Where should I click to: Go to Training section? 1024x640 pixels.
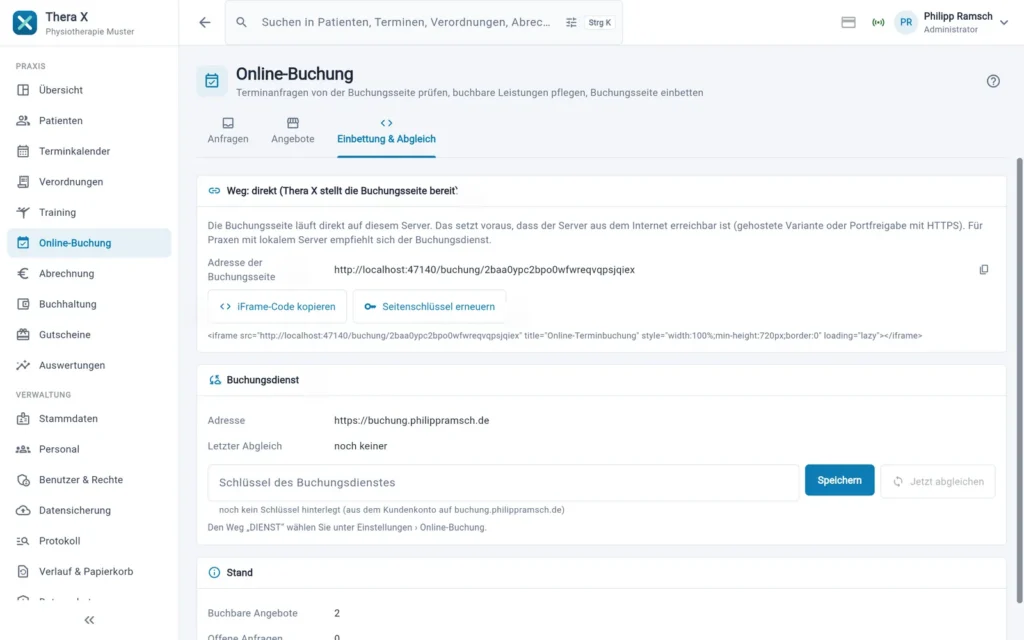89,212
